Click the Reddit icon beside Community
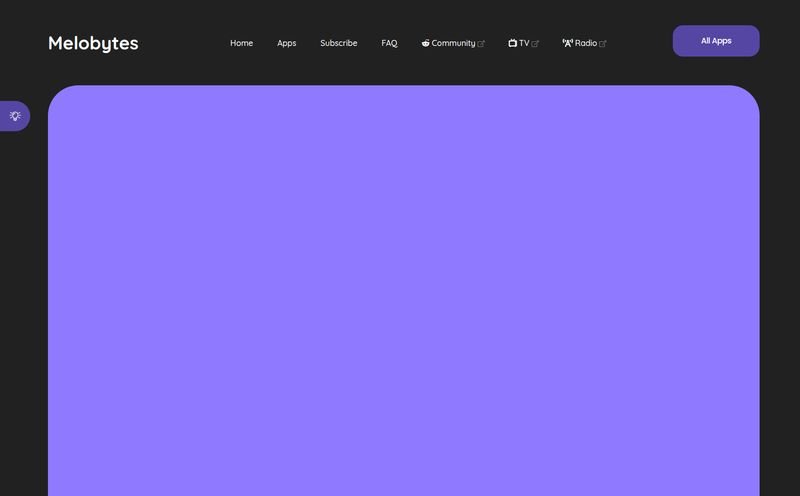The width and height of the screenshot is (800, 496). (x=426, y=43)
